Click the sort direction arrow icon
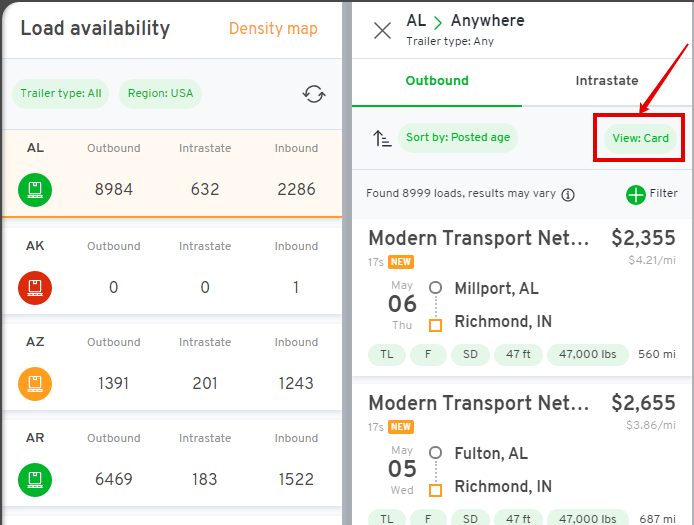694x525 pixels. point(382,138)
